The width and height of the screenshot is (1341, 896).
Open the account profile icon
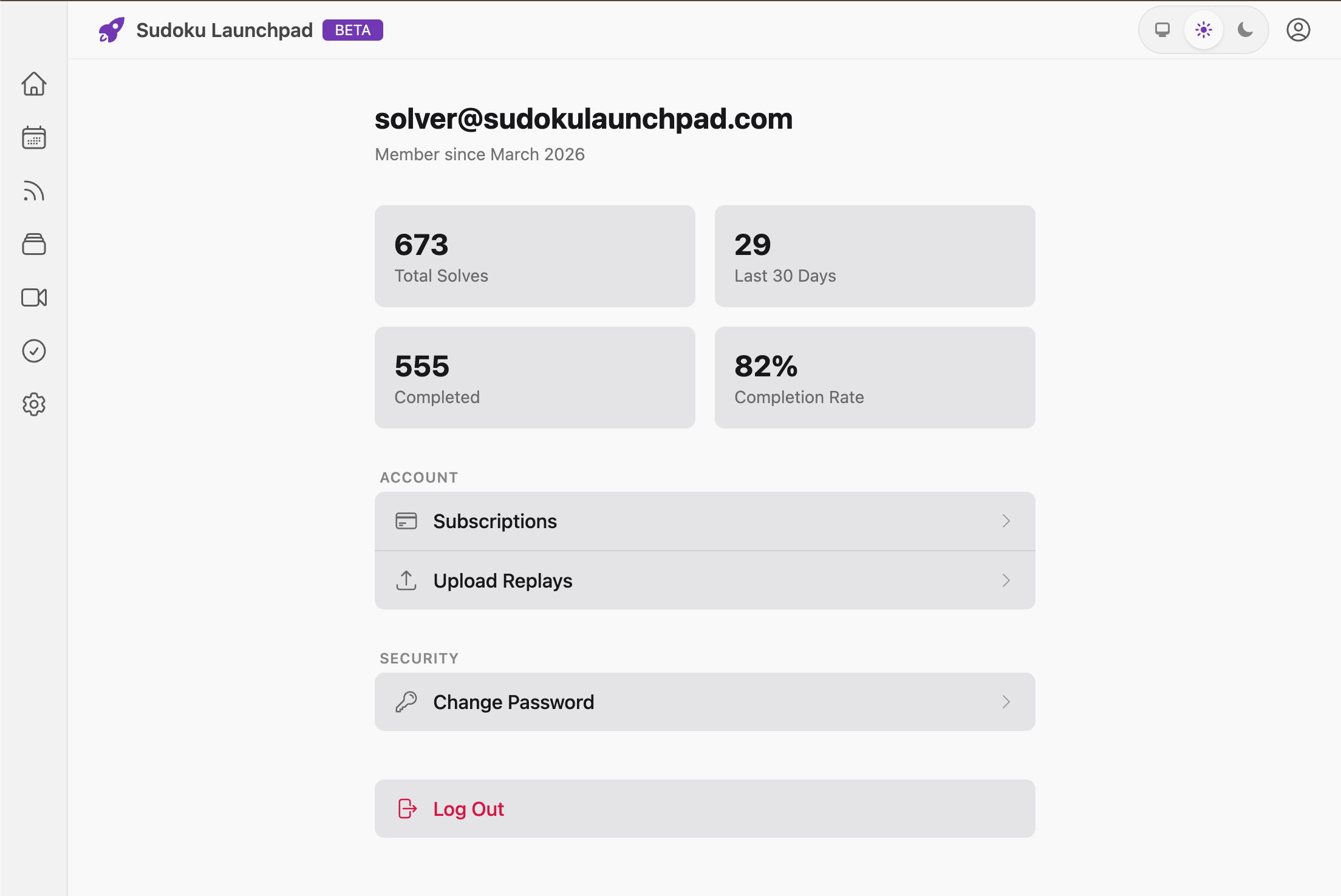[1298, 29]
